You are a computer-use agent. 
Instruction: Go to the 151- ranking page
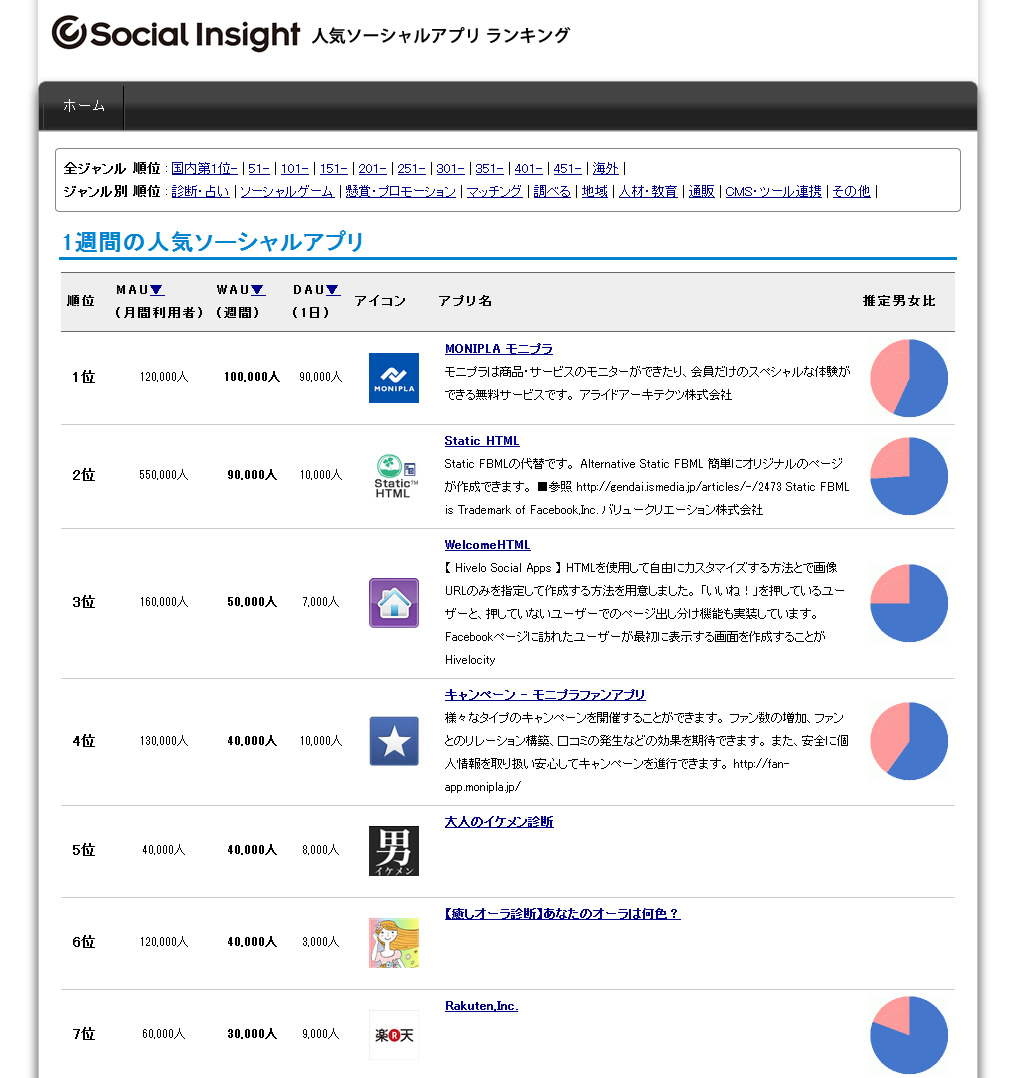333,168
